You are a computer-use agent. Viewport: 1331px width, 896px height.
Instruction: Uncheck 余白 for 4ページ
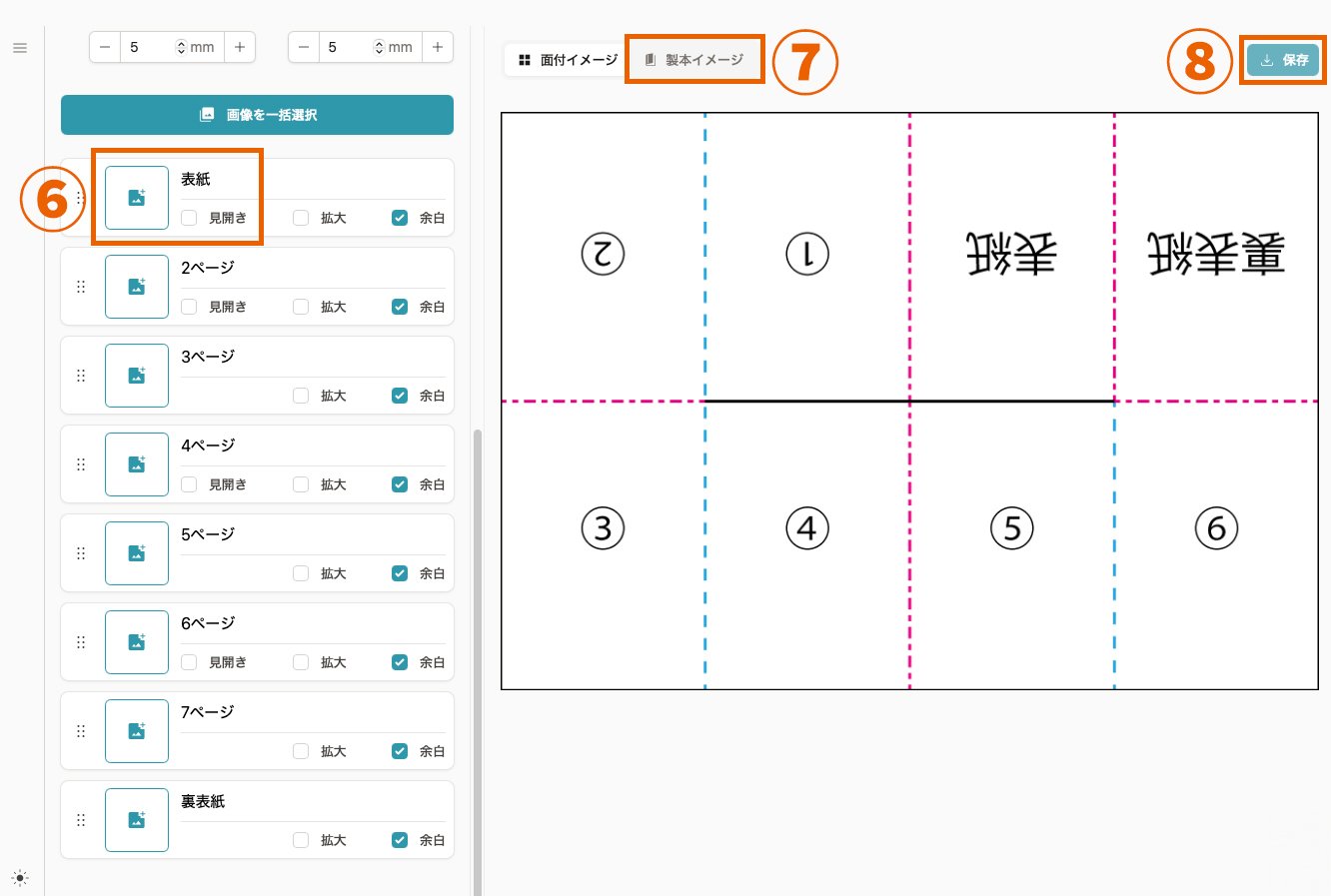tap(400, 484)
